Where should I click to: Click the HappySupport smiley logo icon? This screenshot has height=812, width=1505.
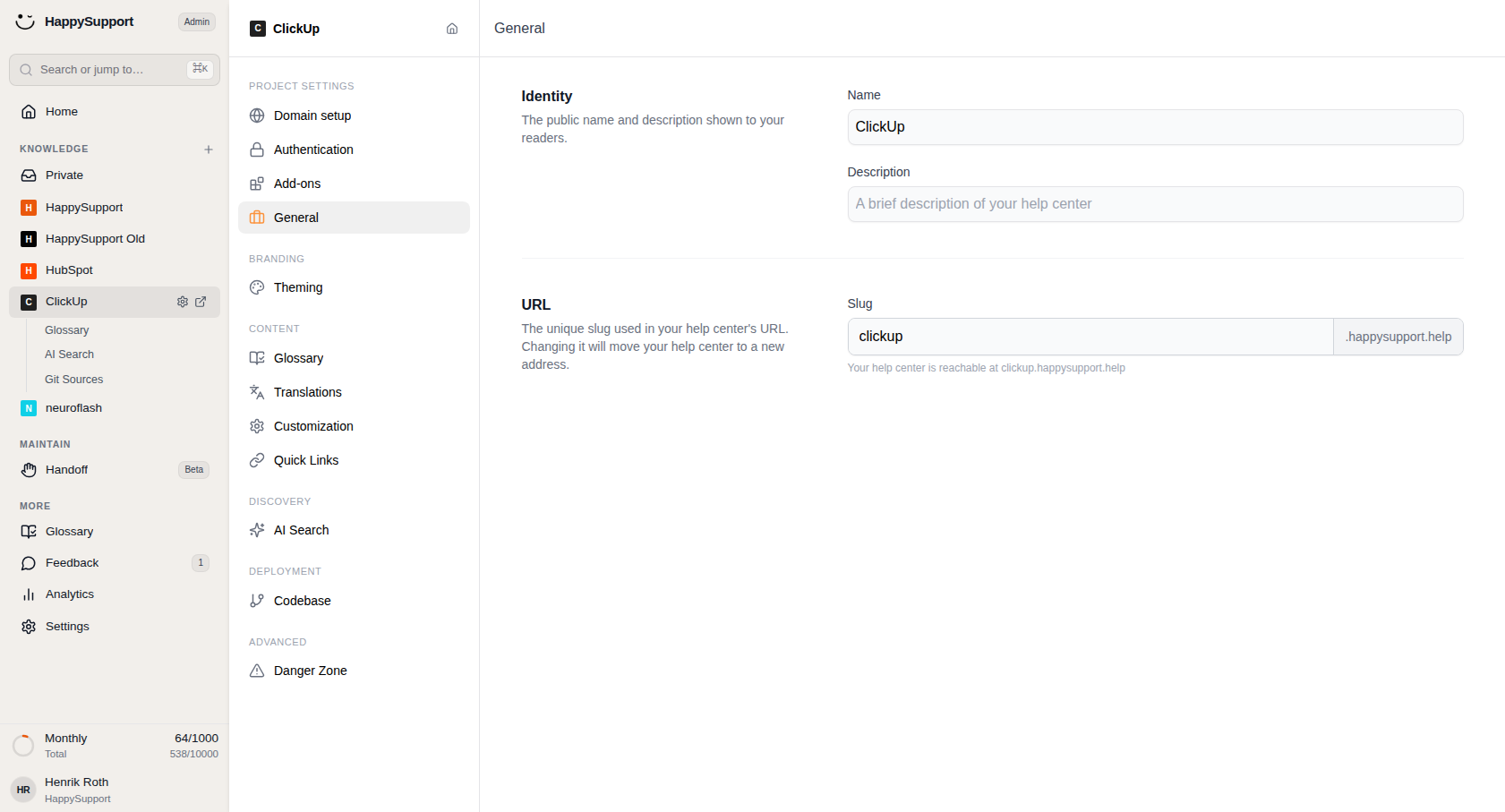tap(25, 21)
